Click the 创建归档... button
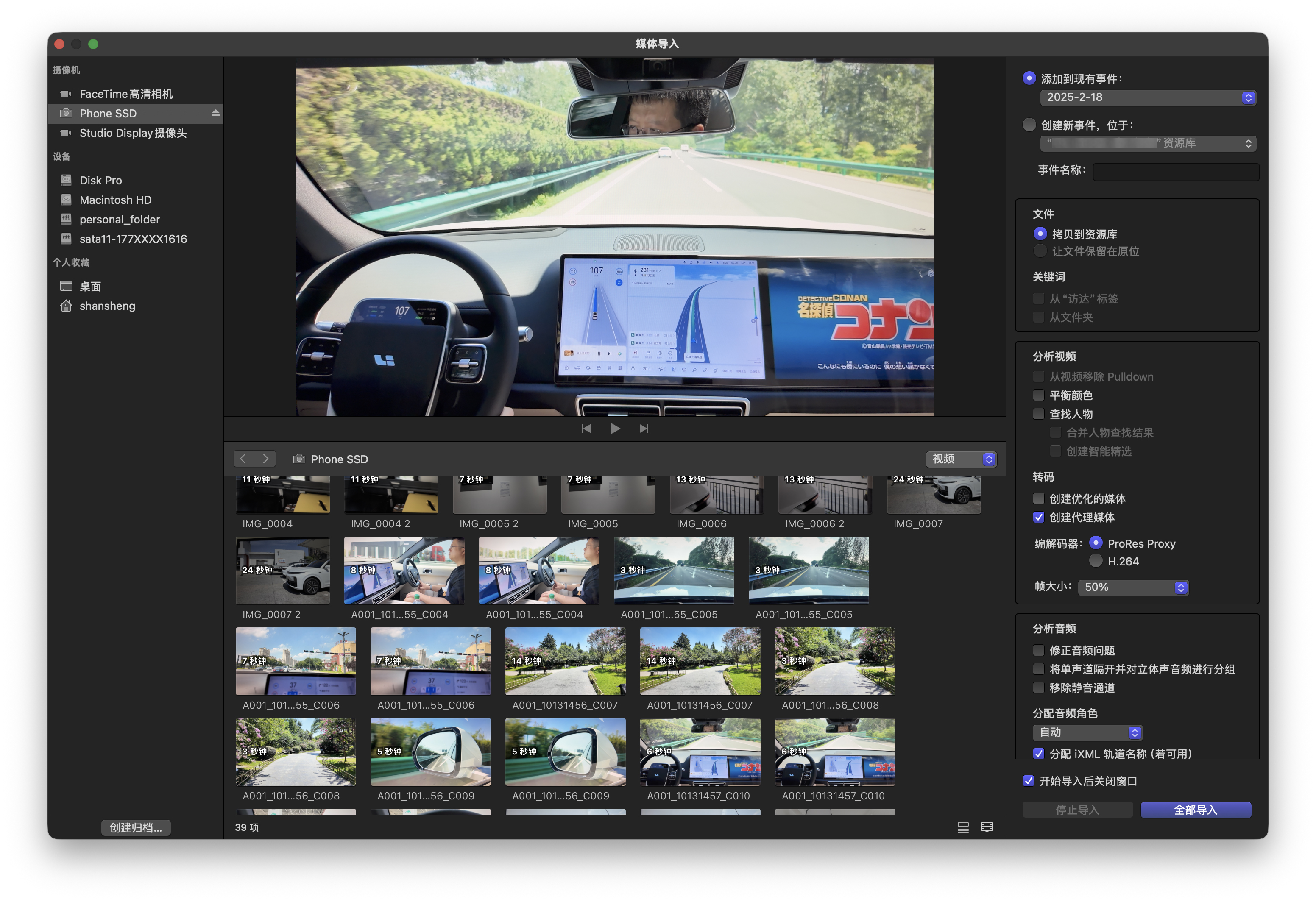1316x902 pixels. pyautogui.click(x=135, y=827)
